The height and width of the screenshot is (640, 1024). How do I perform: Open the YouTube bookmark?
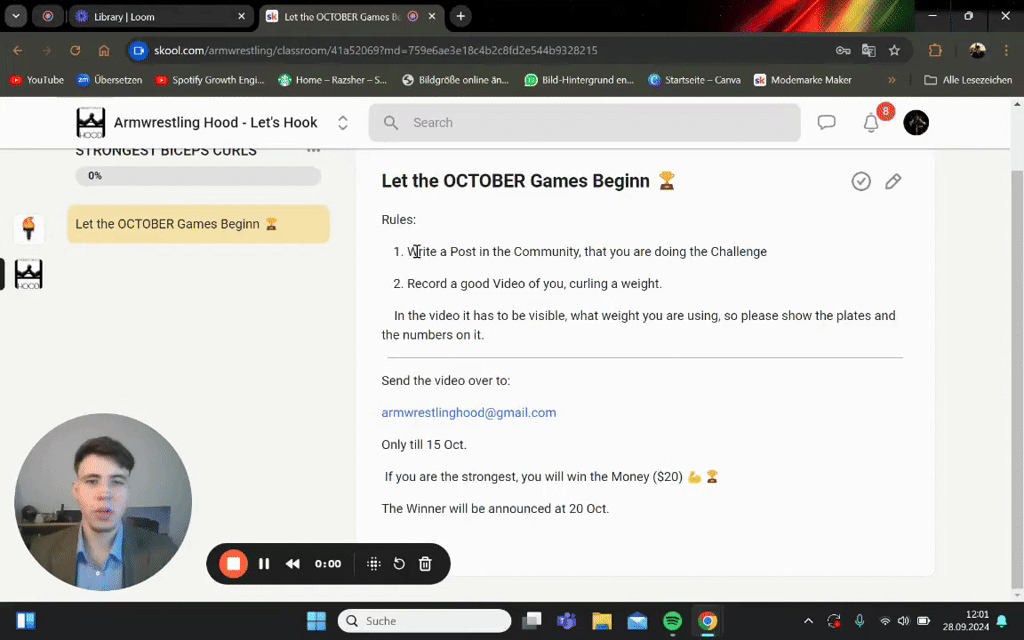37,80
